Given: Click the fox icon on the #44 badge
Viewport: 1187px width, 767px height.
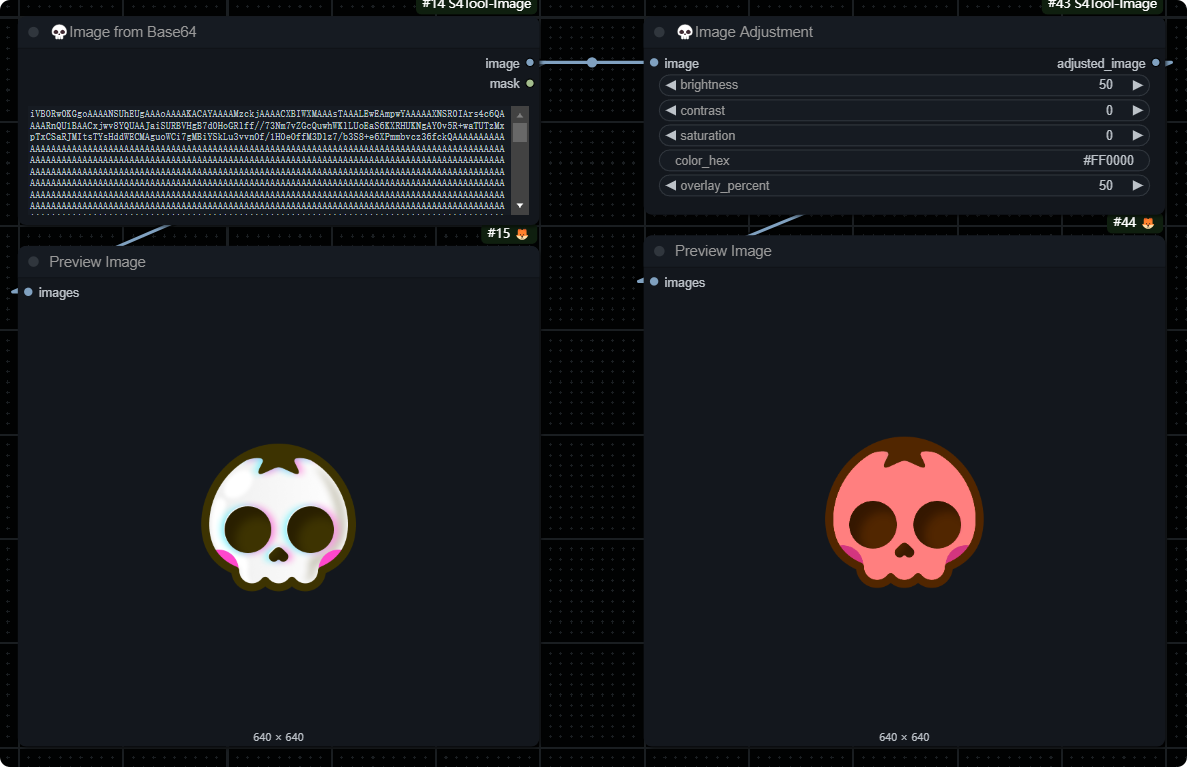Looking at the screenshot, I should [x=1148, y=223].
